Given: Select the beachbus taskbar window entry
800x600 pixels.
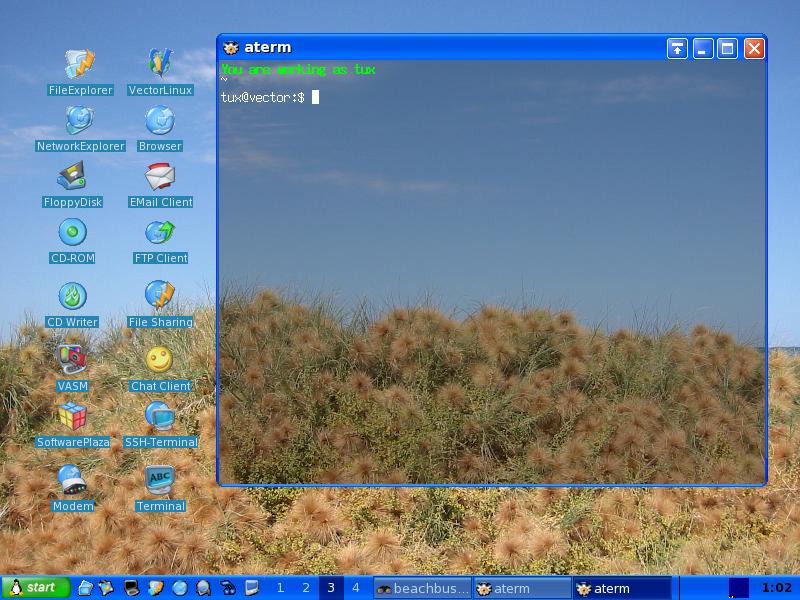Looking at the screenshot, I should click(x=422, y=588).
